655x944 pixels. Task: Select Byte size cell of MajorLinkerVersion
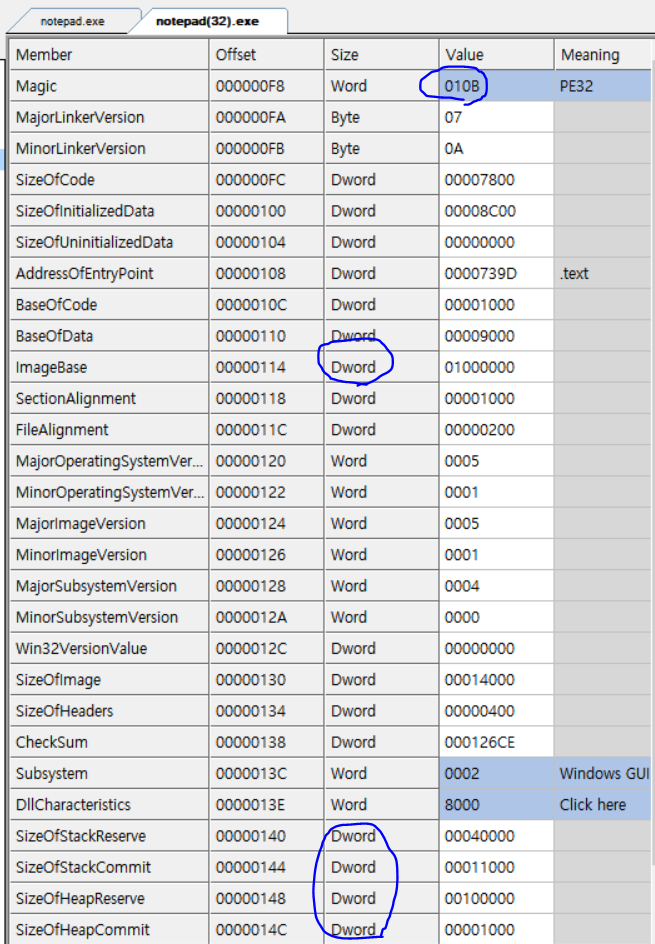click(x=381, y=117)
